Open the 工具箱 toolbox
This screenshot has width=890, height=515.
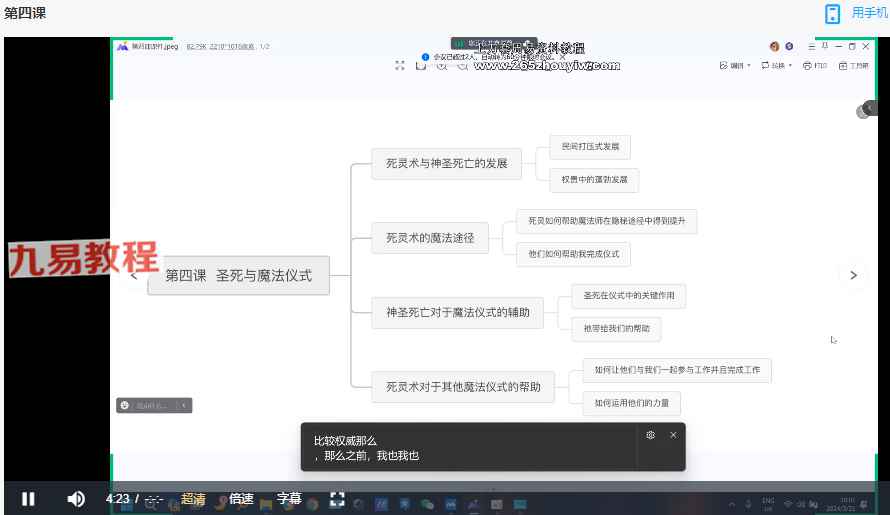pyautogui.click(x=853, y=65)
